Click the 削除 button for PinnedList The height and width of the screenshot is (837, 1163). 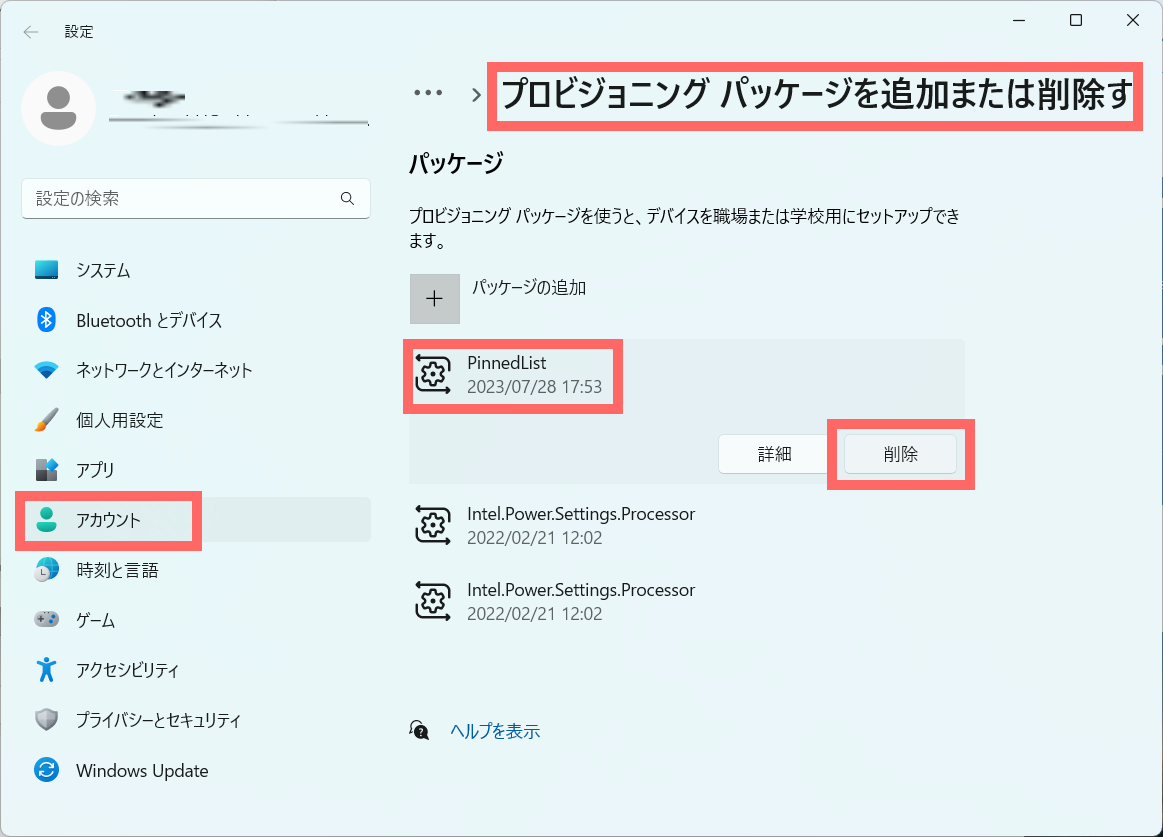click(899, 453)
